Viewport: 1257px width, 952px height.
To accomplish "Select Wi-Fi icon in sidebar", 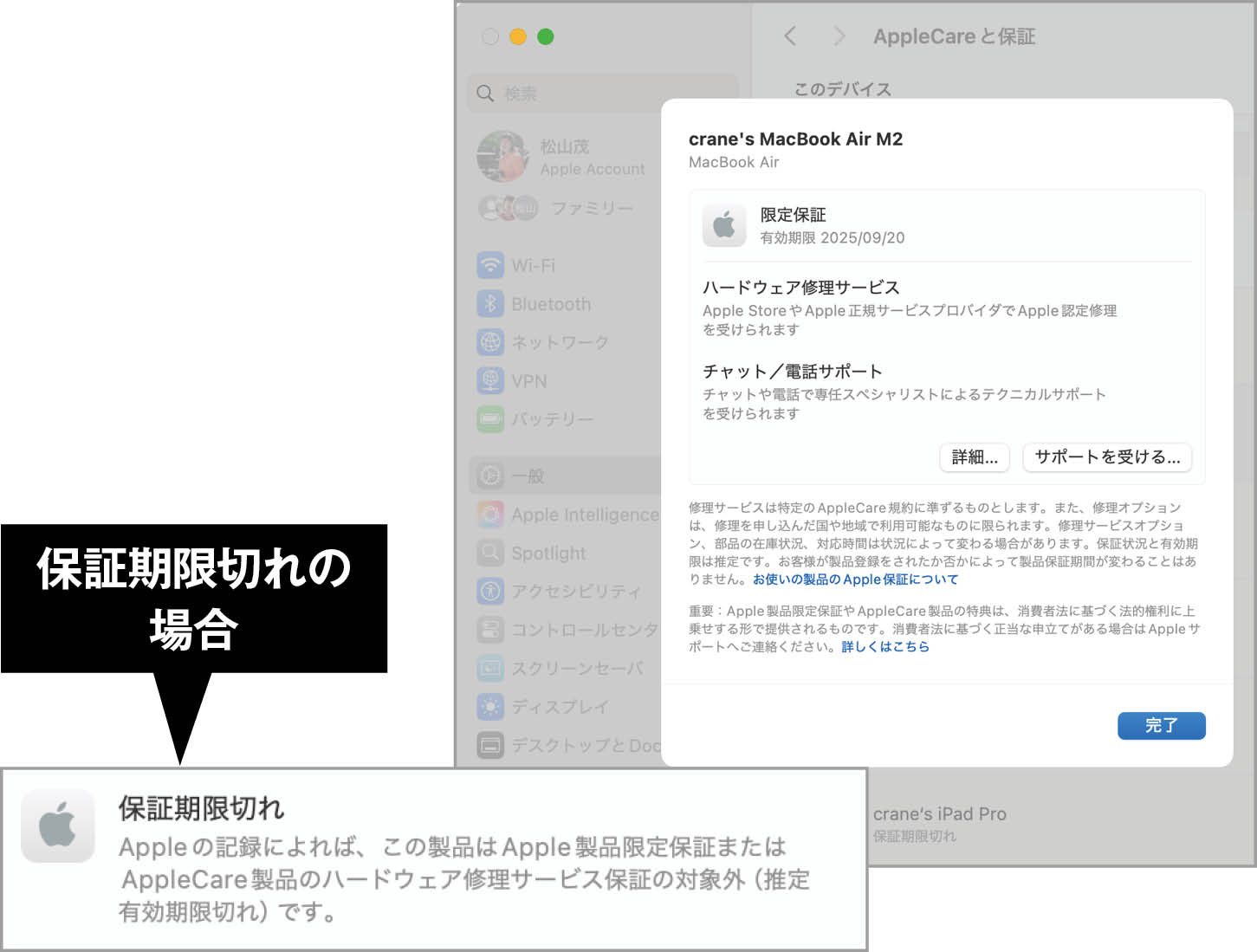I will (490, 265).
